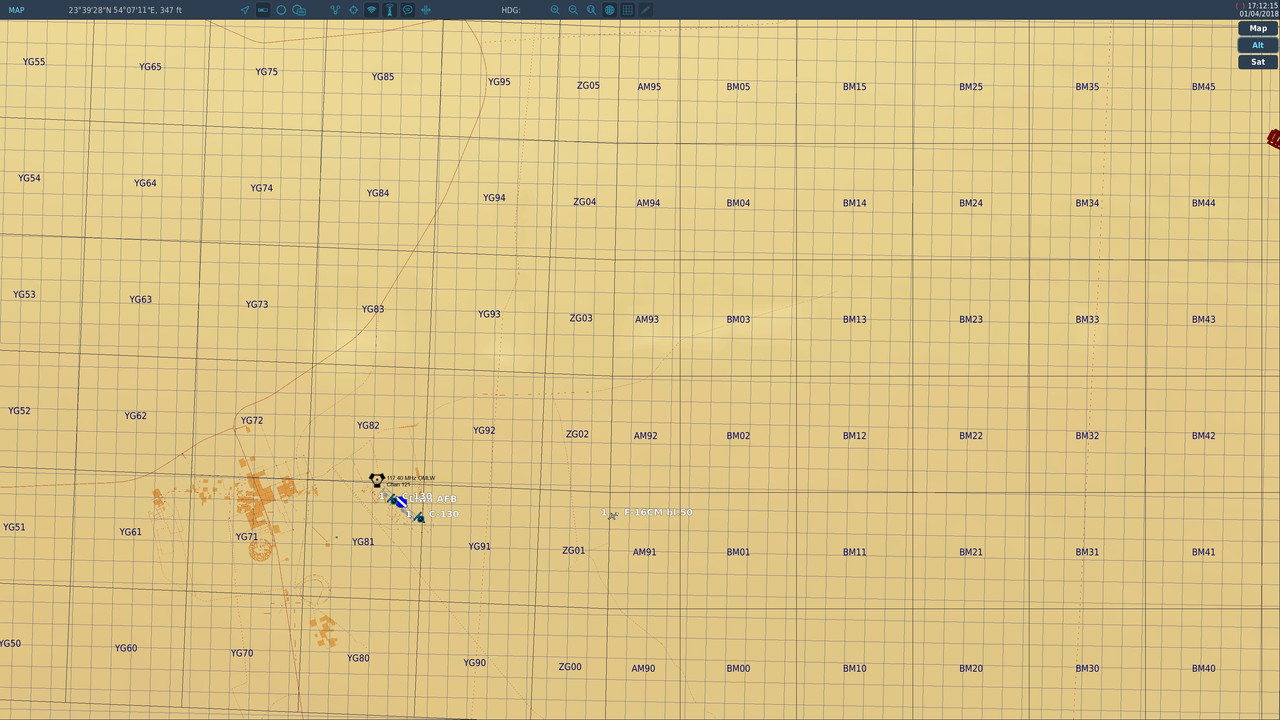Click grid label AM93

[647, 320]
